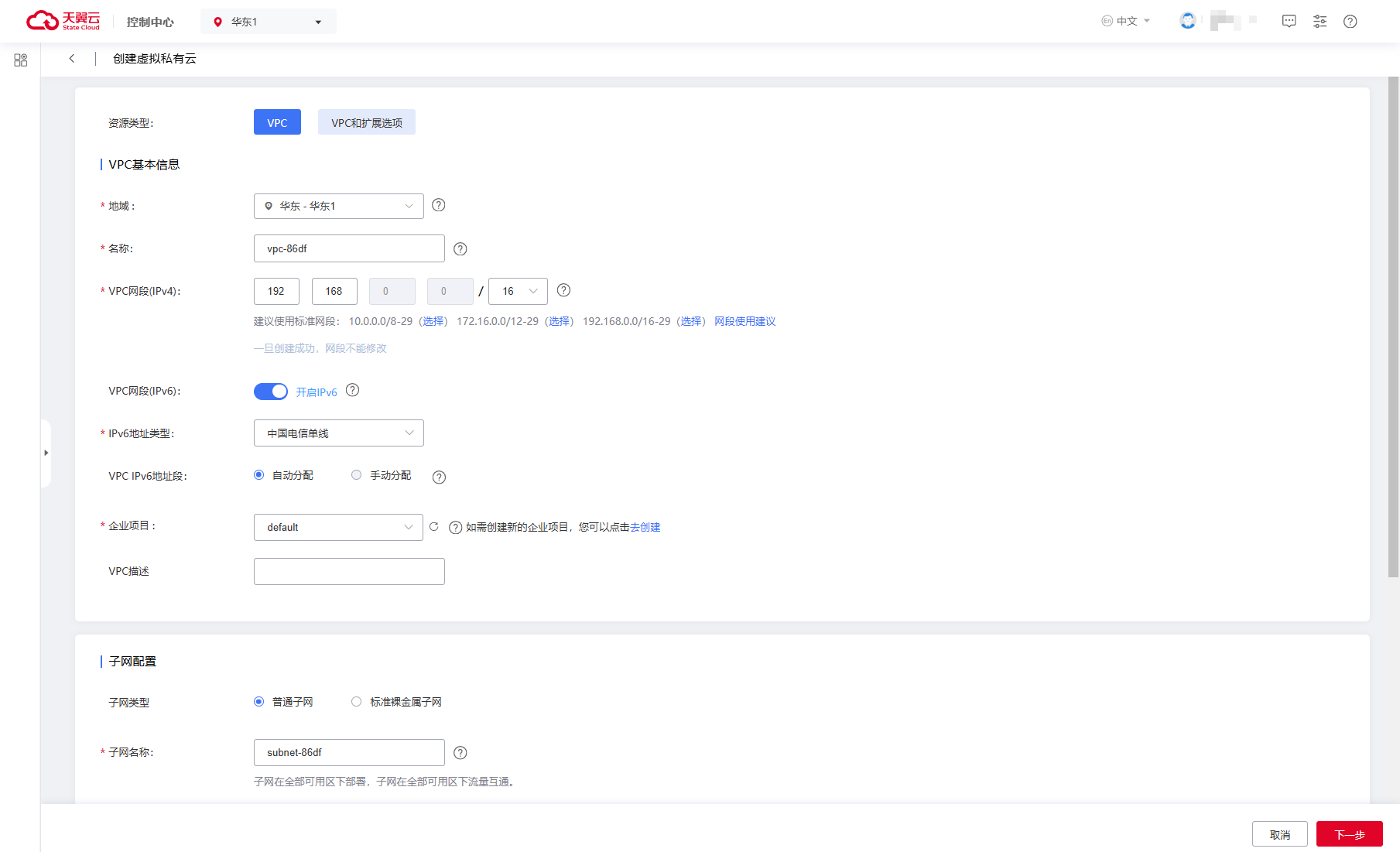The image size is (1400, 852).
Task: Click help icon next to subnet name
Action: 460,752
